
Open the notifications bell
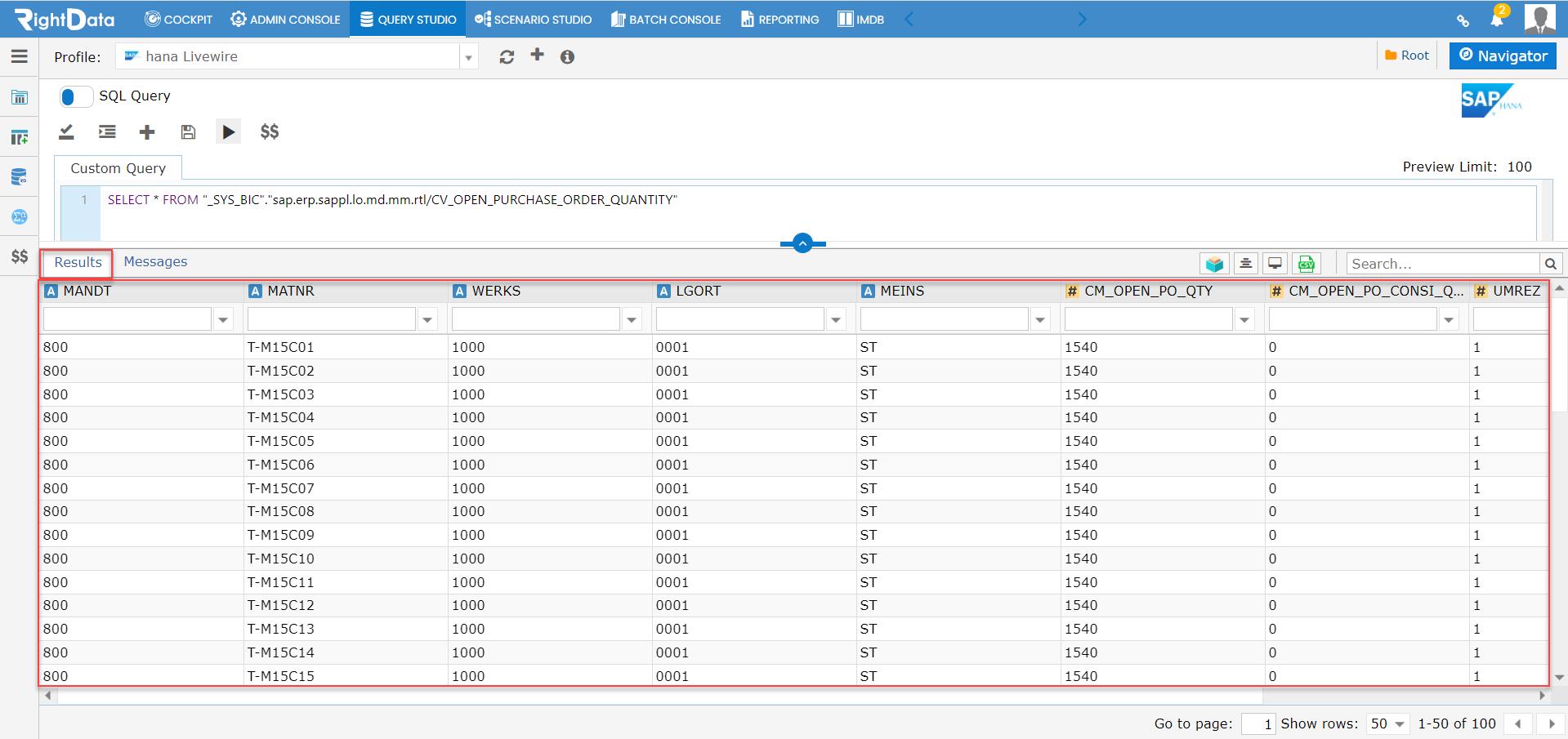pyautogui.click(x=1497, y=19)
